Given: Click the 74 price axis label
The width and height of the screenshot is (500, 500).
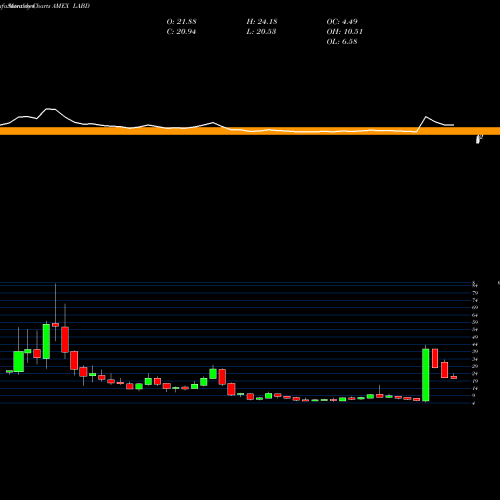Looking at the screenshot, I should 475,300.
